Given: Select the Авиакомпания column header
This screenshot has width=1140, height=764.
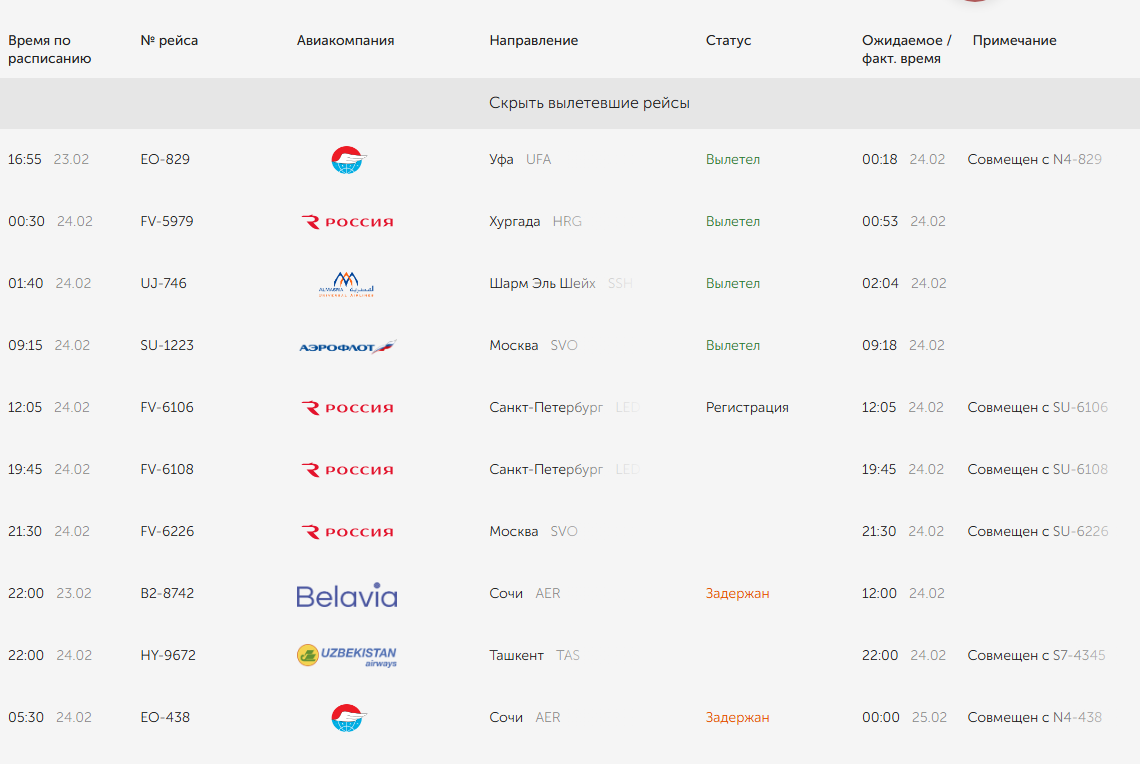Looking at the screenshot, I should pyautogui.click(x=345, y=41).
